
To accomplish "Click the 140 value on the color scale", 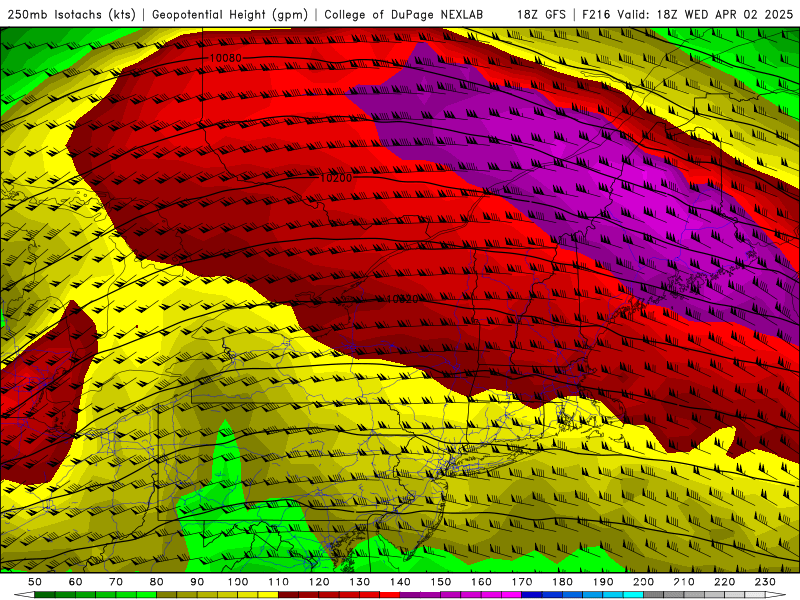I will tap(401, 582).
